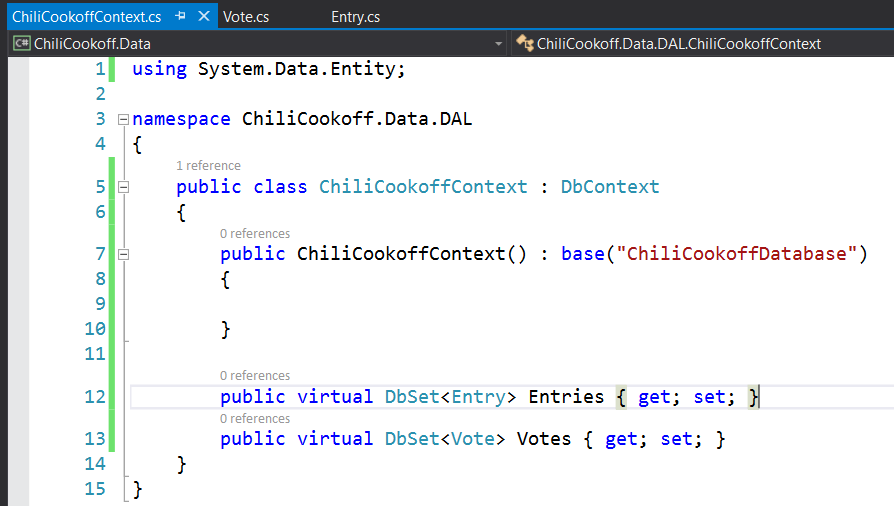Open the ChiliCookoff.Data project dropdown arrow
This screenshot has height=506, width=894.
click(x=499, y=44)
